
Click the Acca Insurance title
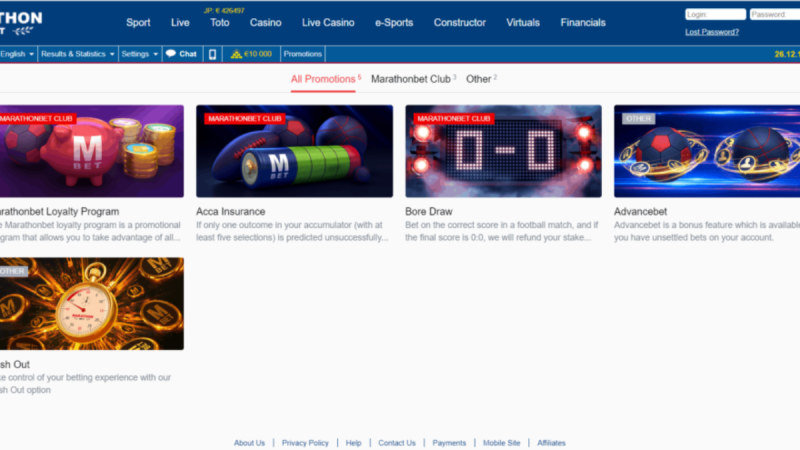231,211
